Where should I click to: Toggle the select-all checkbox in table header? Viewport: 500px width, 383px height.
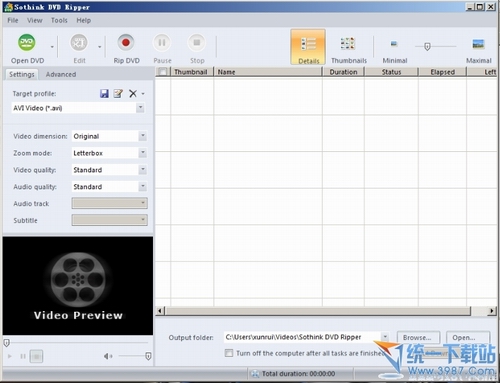(x=163, y=72)
